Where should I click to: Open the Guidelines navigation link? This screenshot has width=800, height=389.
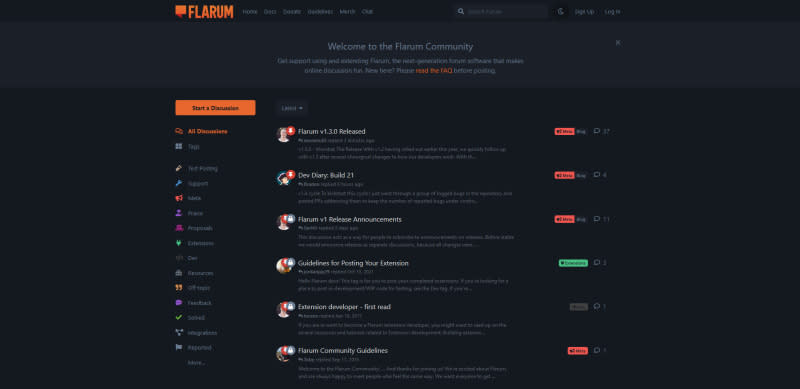point(320,11)
